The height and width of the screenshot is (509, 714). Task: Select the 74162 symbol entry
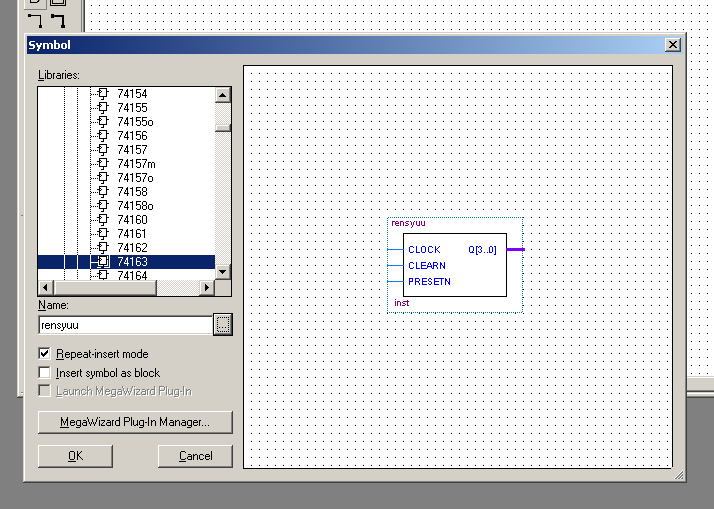click(132, 248)
